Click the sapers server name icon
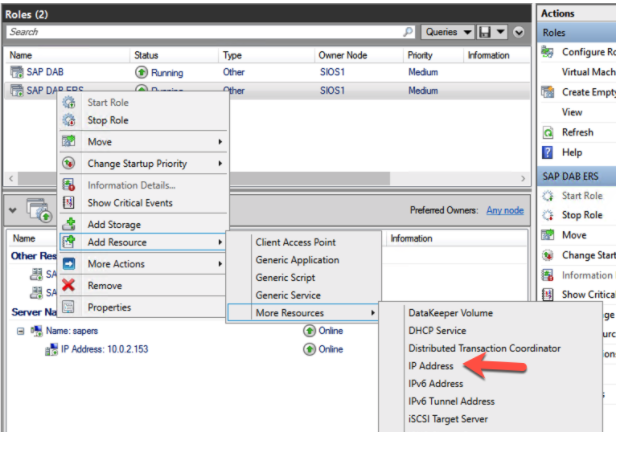The height and width of the screenshot is (459, 633). coord(37,331)
